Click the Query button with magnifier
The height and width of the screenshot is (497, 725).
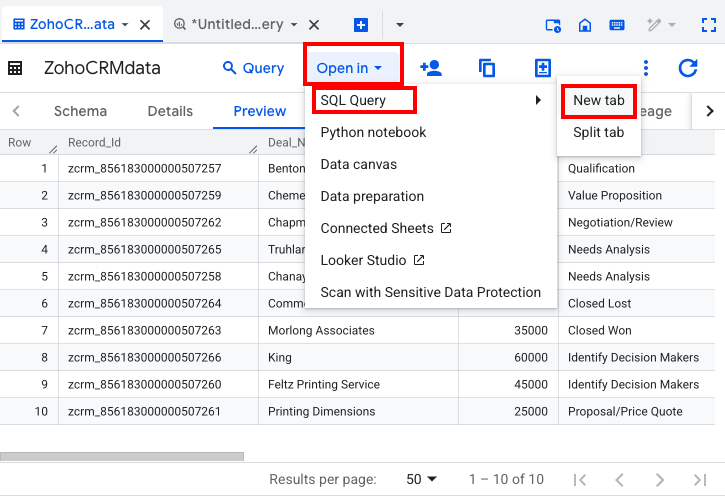pos(253,68)
